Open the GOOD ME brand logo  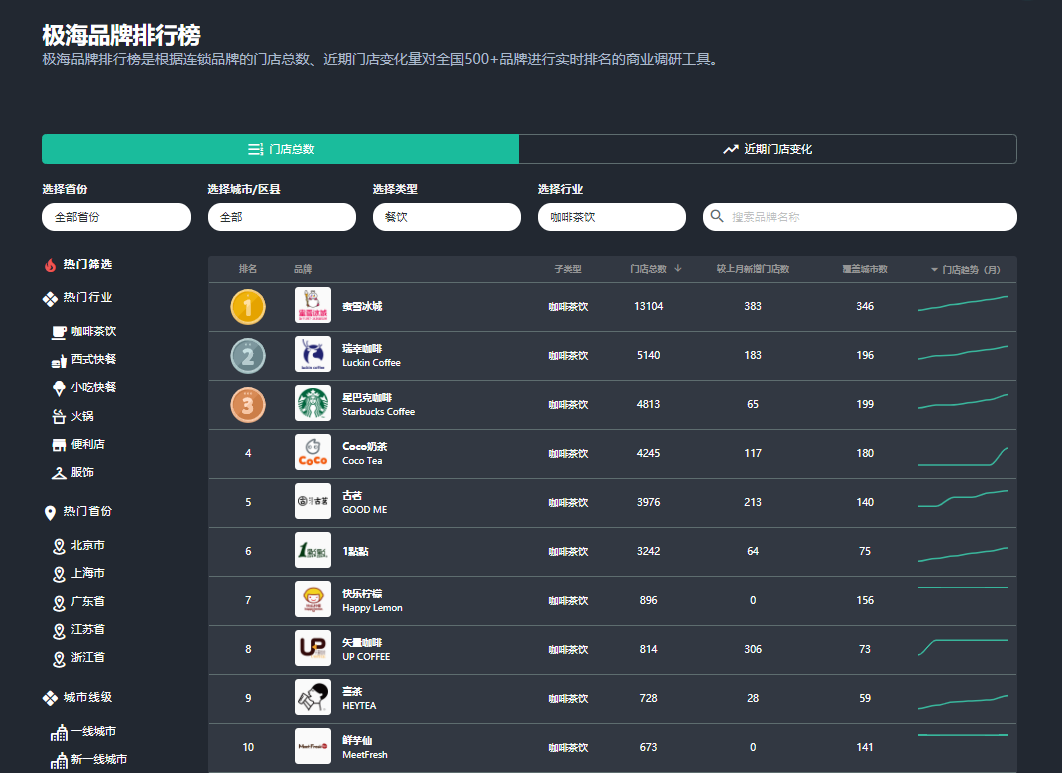pos(313,501)
